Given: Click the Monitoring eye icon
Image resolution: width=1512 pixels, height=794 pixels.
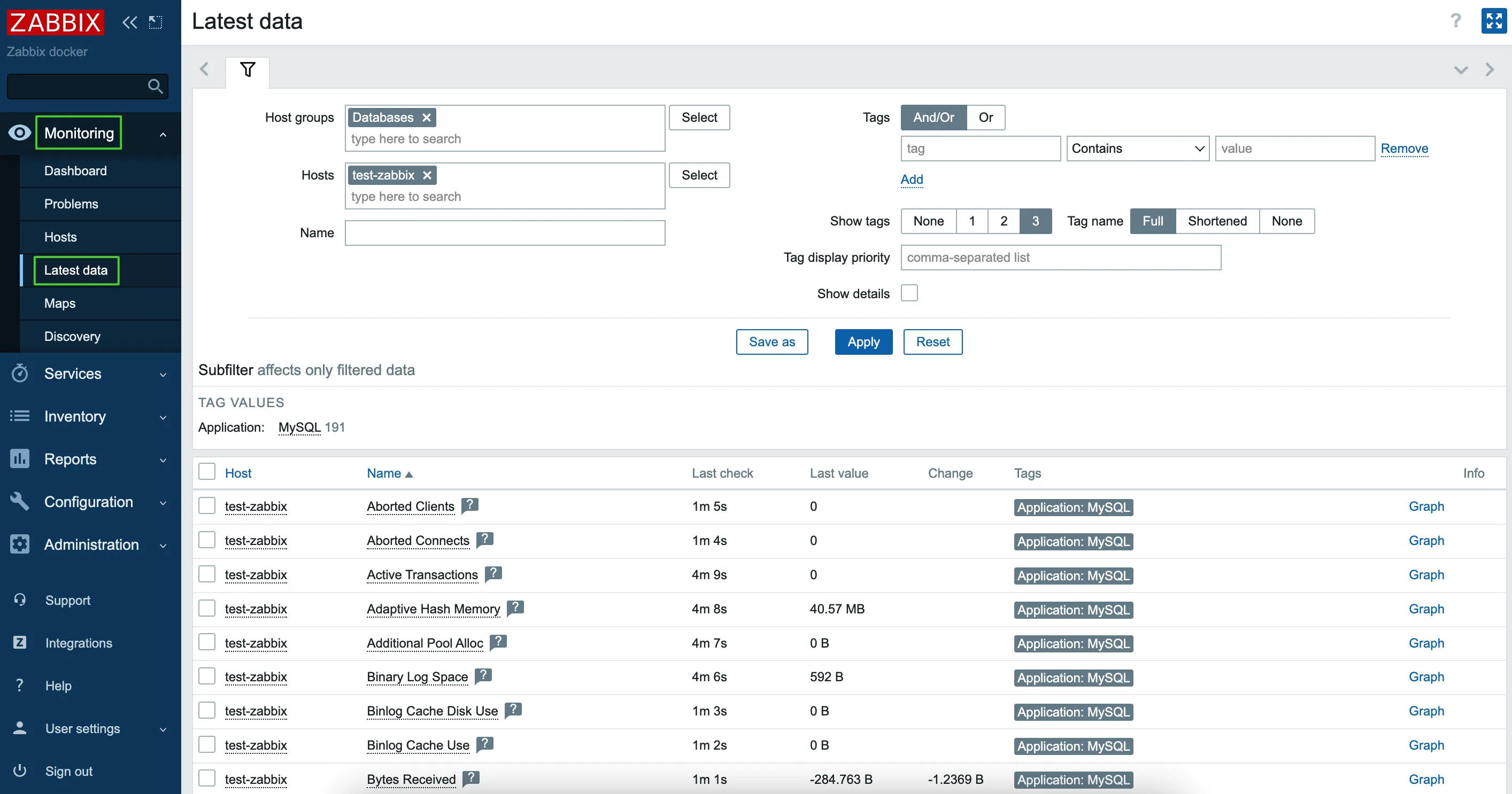Looking at the screenshot, I should tap(19, 133).
